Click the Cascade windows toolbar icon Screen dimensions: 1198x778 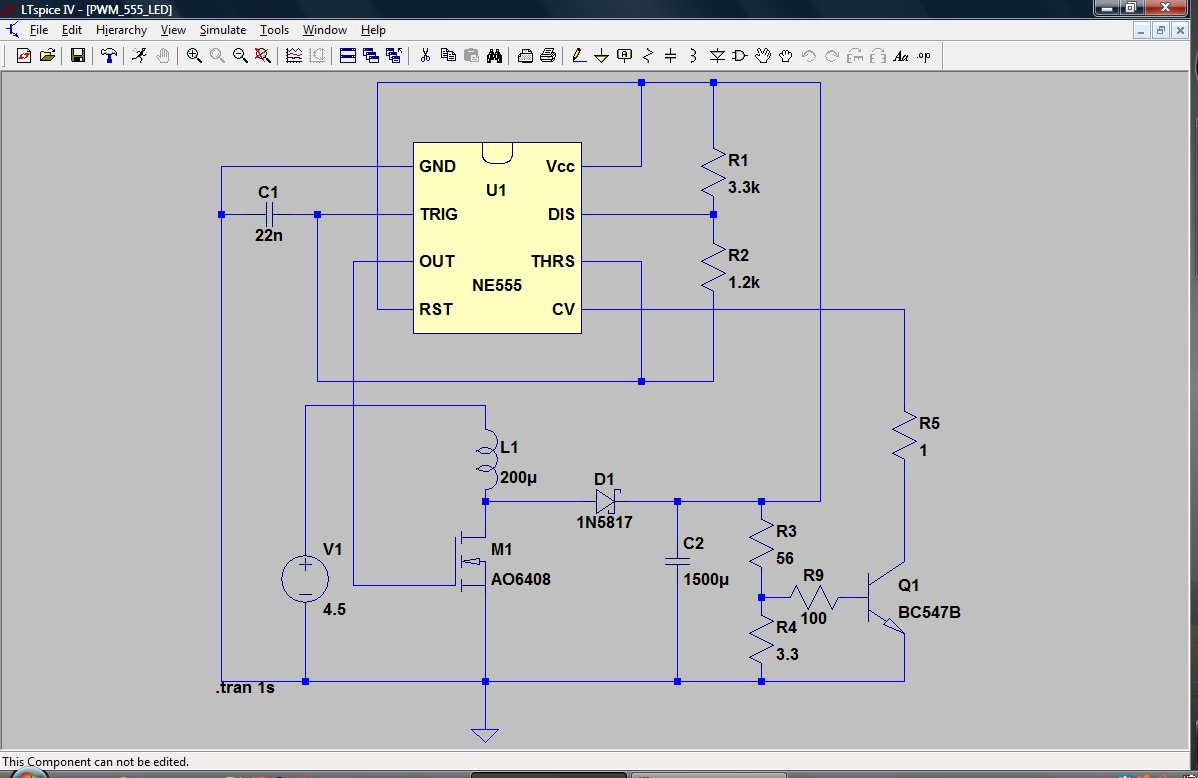pyautogui.click(x=371, y=56)
